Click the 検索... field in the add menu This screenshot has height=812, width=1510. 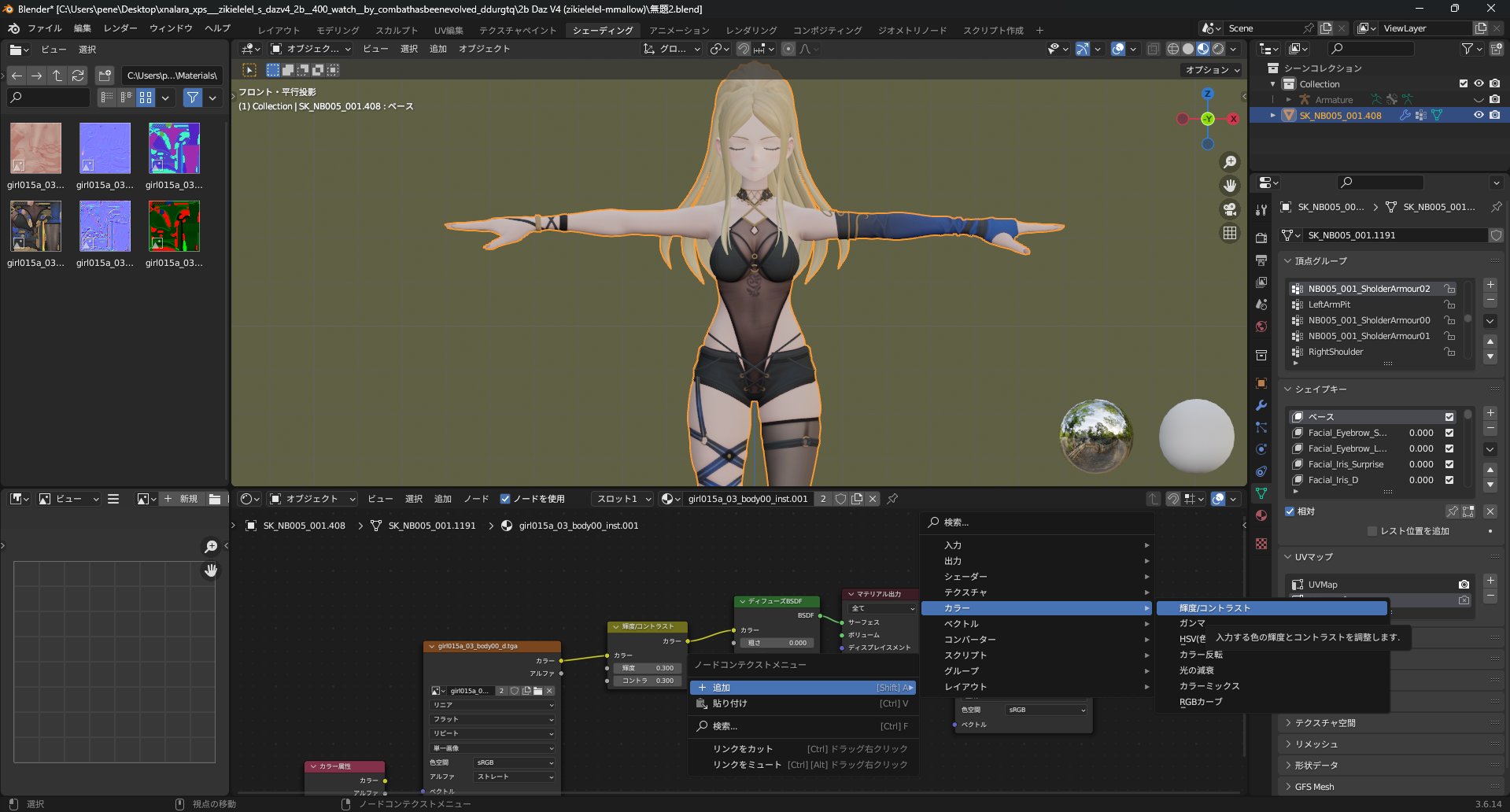click(x=1037, y=522)
